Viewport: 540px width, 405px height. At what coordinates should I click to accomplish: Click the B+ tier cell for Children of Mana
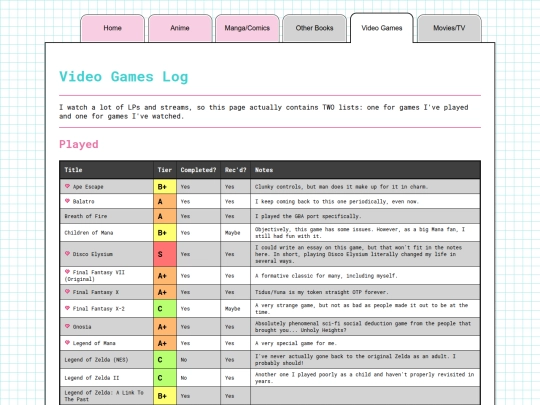165,233
